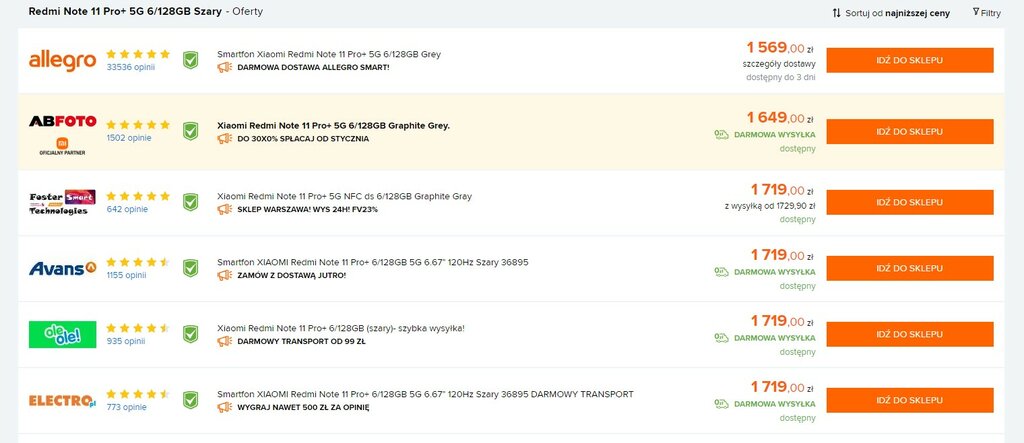Click the 1 649,00 zł price
This screenshot has height=443, width=1024.
780,118
